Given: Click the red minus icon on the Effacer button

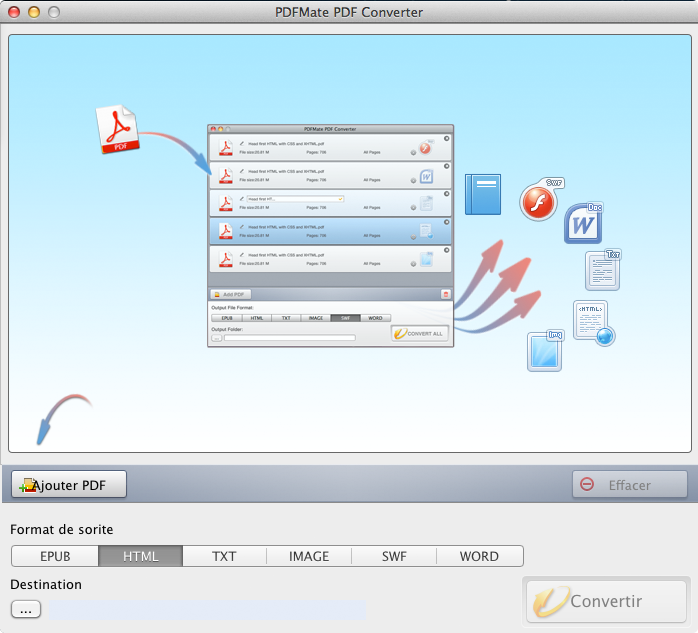Looking at the screenshot, I should coord(587,484).
